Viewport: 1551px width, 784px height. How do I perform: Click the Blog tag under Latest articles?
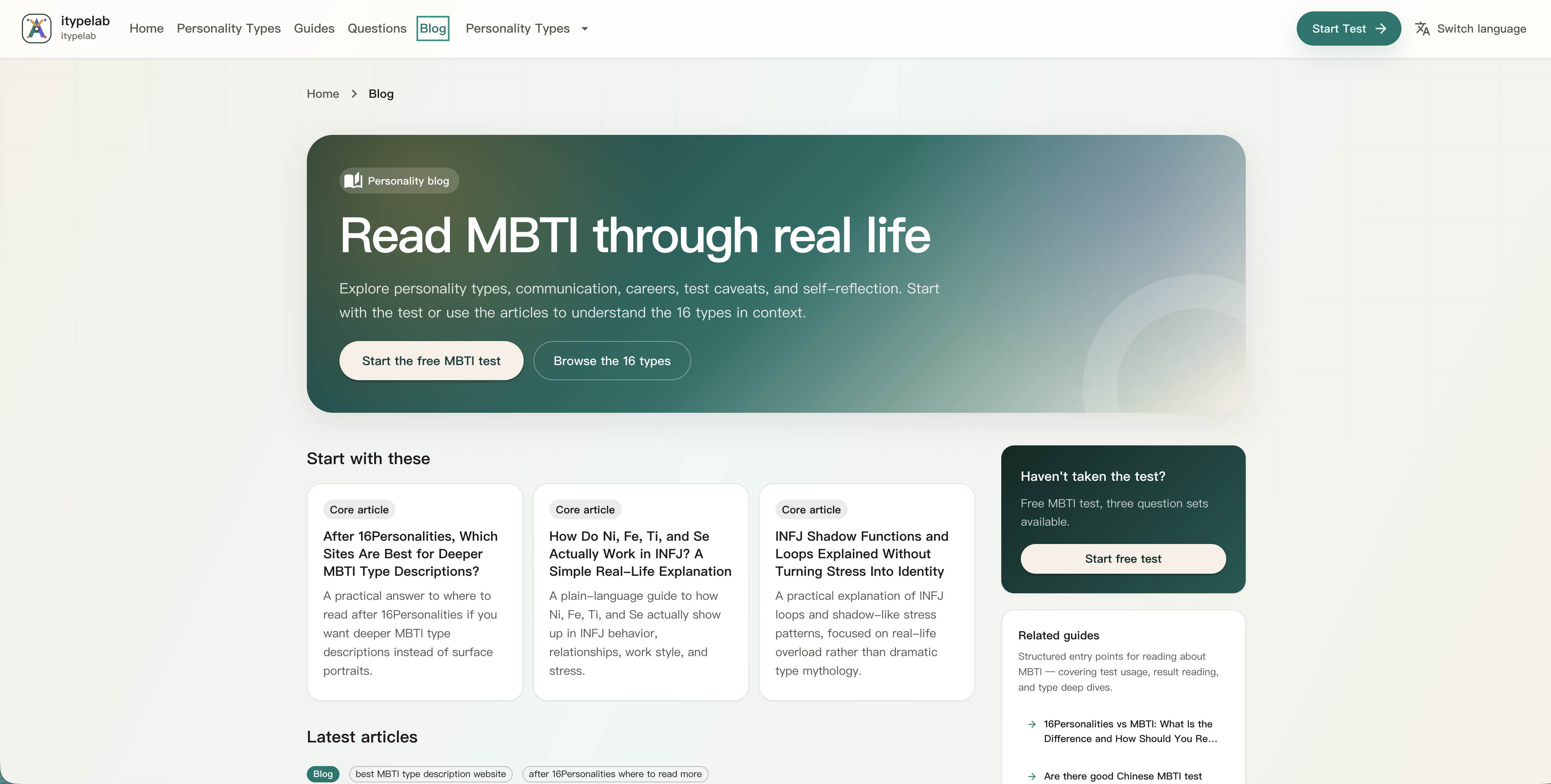[323, 774]
